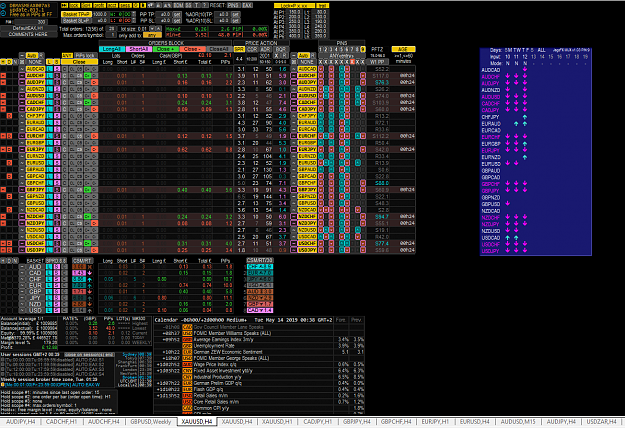Click the orange D marker on the CHFJPY row
625x428 pixels.
point(9,116)
